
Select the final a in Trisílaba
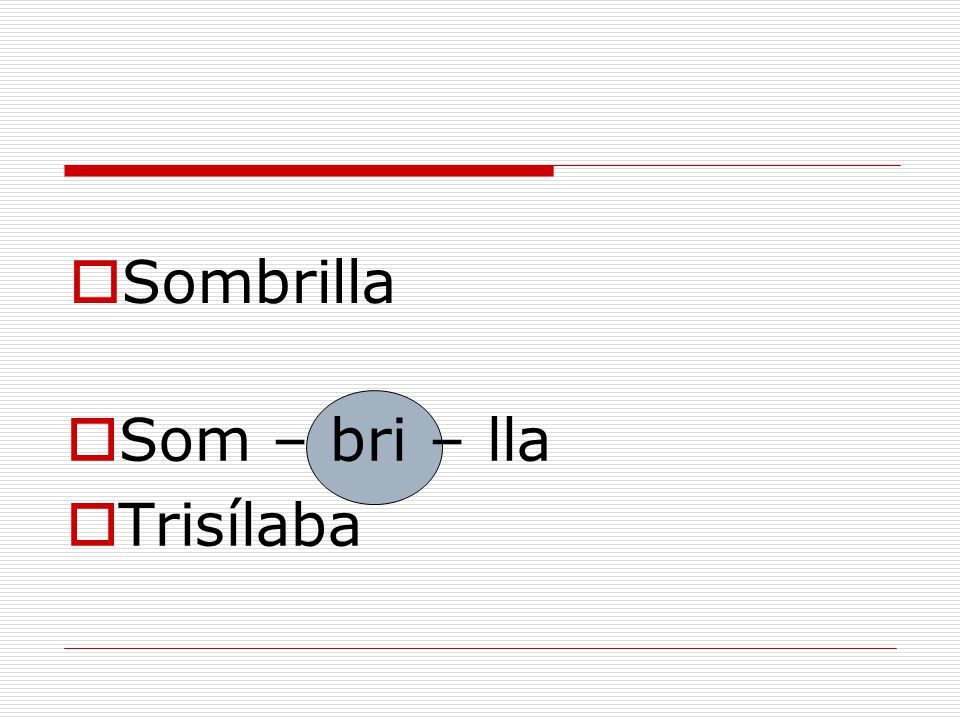point(344,530)
